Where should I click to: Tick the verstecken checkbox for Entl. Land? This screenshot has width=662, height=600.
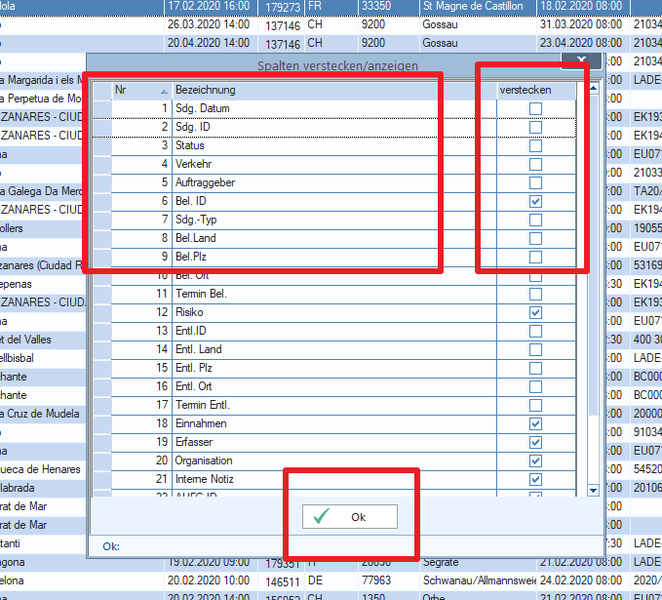click(535, 350)
